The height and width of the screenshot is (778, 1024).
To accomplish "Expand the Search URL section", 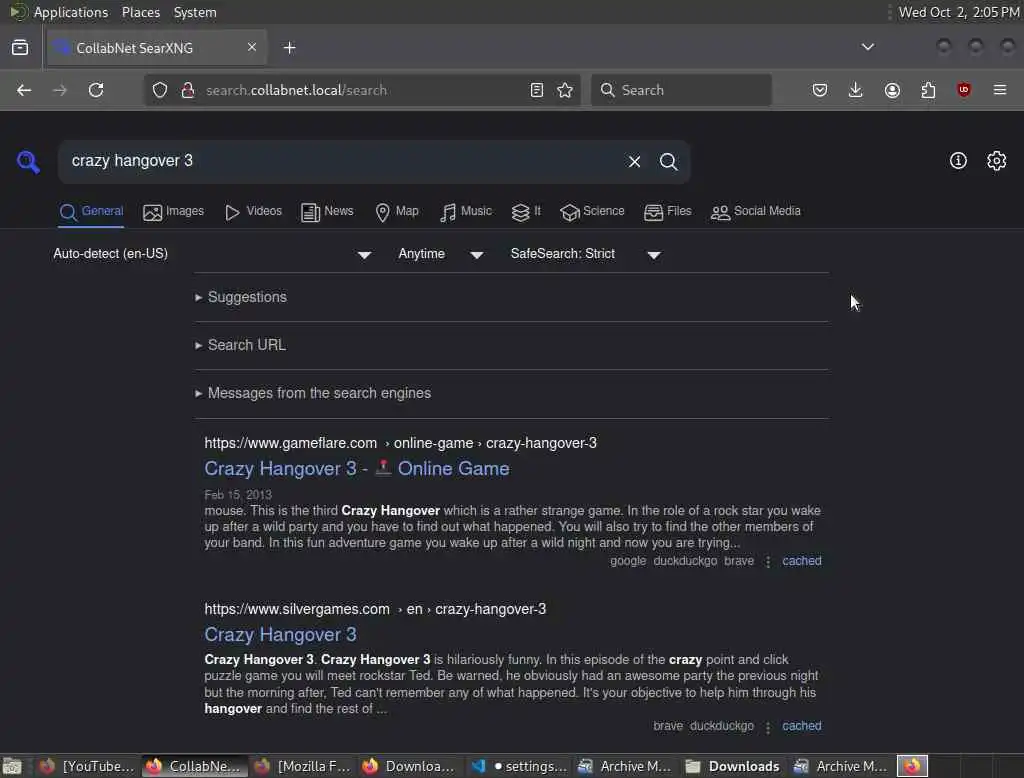I will point(240,345).
